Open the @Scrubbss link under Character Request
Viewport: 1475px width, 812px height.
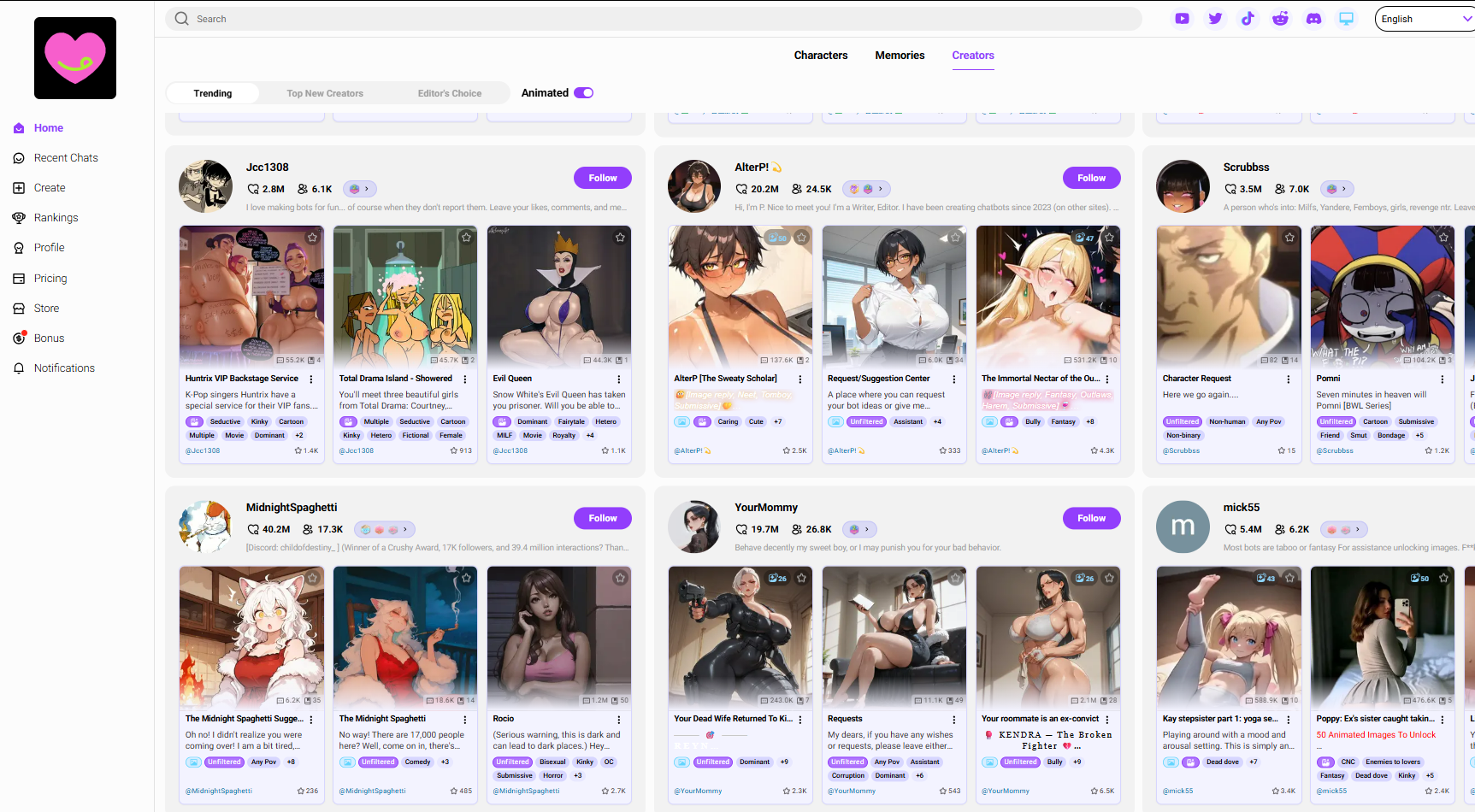[1181, 450]
